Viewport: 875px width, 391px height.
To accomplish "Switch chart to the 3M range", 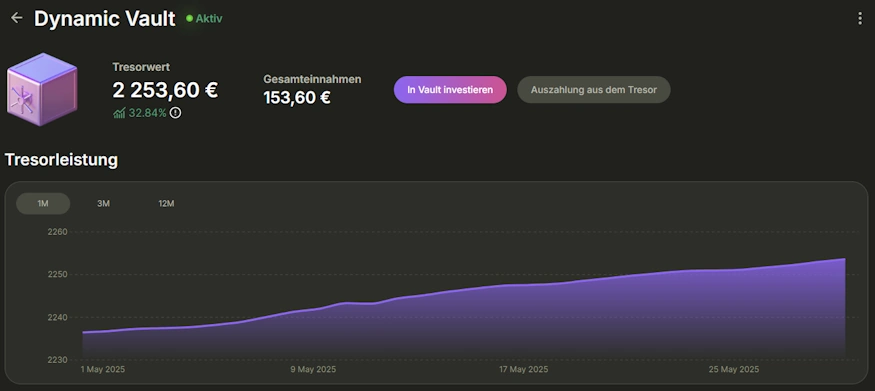I will [x=103, y=204].
